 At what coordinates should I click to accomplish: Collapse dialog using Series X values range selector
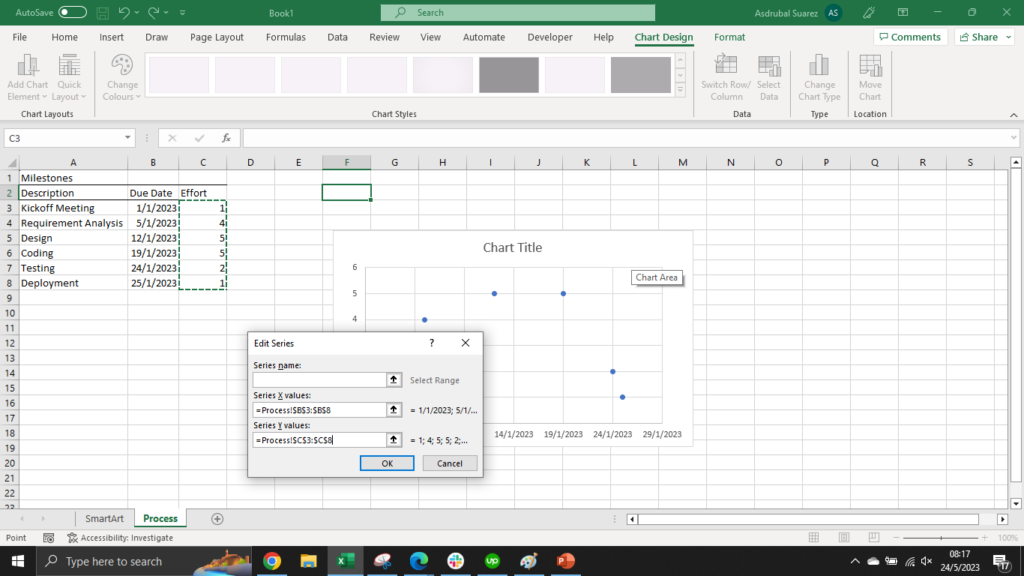pyautogui.click(x=394, y=410)
